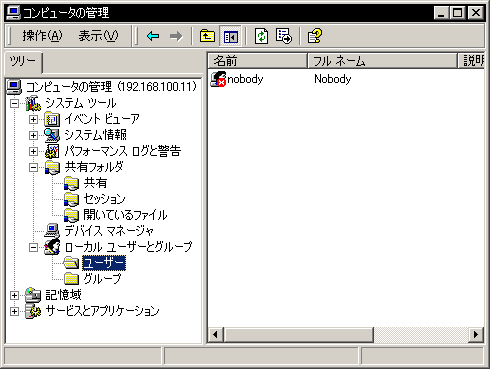Screen dimensions: 490x369
Task: Collapse the システム ツール node
Action: tap(14, 103)
